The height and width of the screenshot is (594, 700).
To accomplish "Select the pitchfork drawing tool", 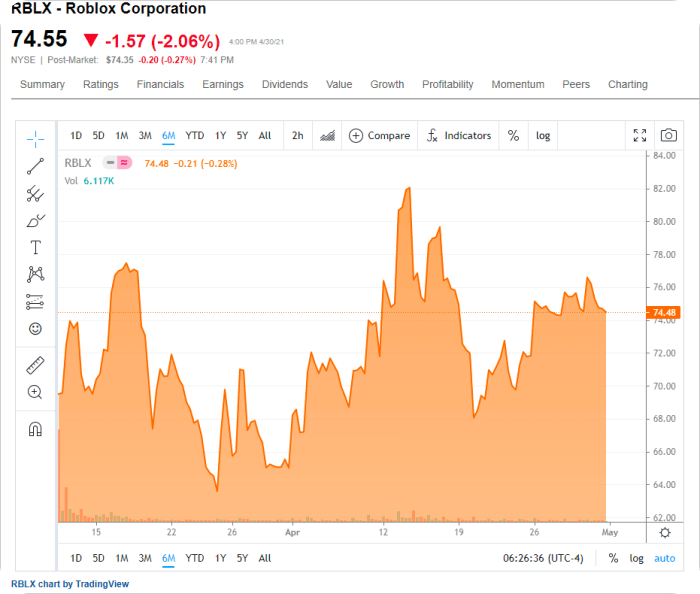I will pyautogui.click(x=35, y=194).
